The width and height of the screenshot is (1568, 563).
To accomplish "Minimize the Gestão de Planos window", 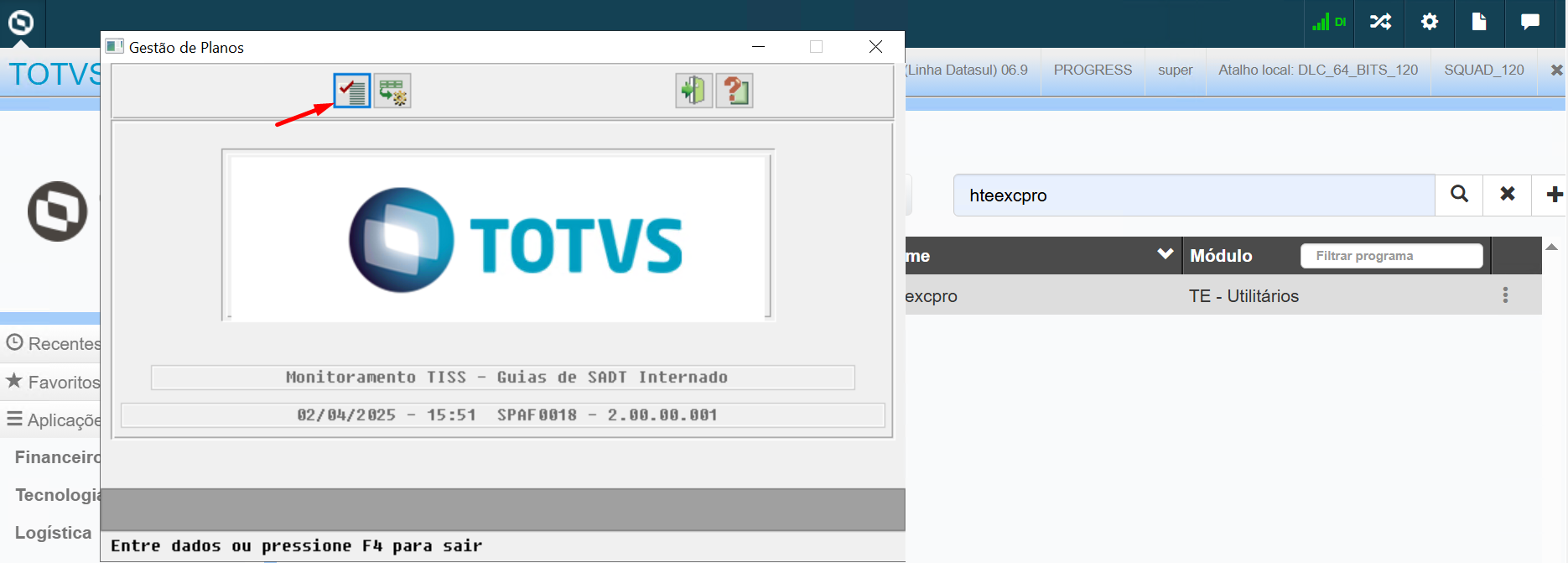I will tap(759, 47).
